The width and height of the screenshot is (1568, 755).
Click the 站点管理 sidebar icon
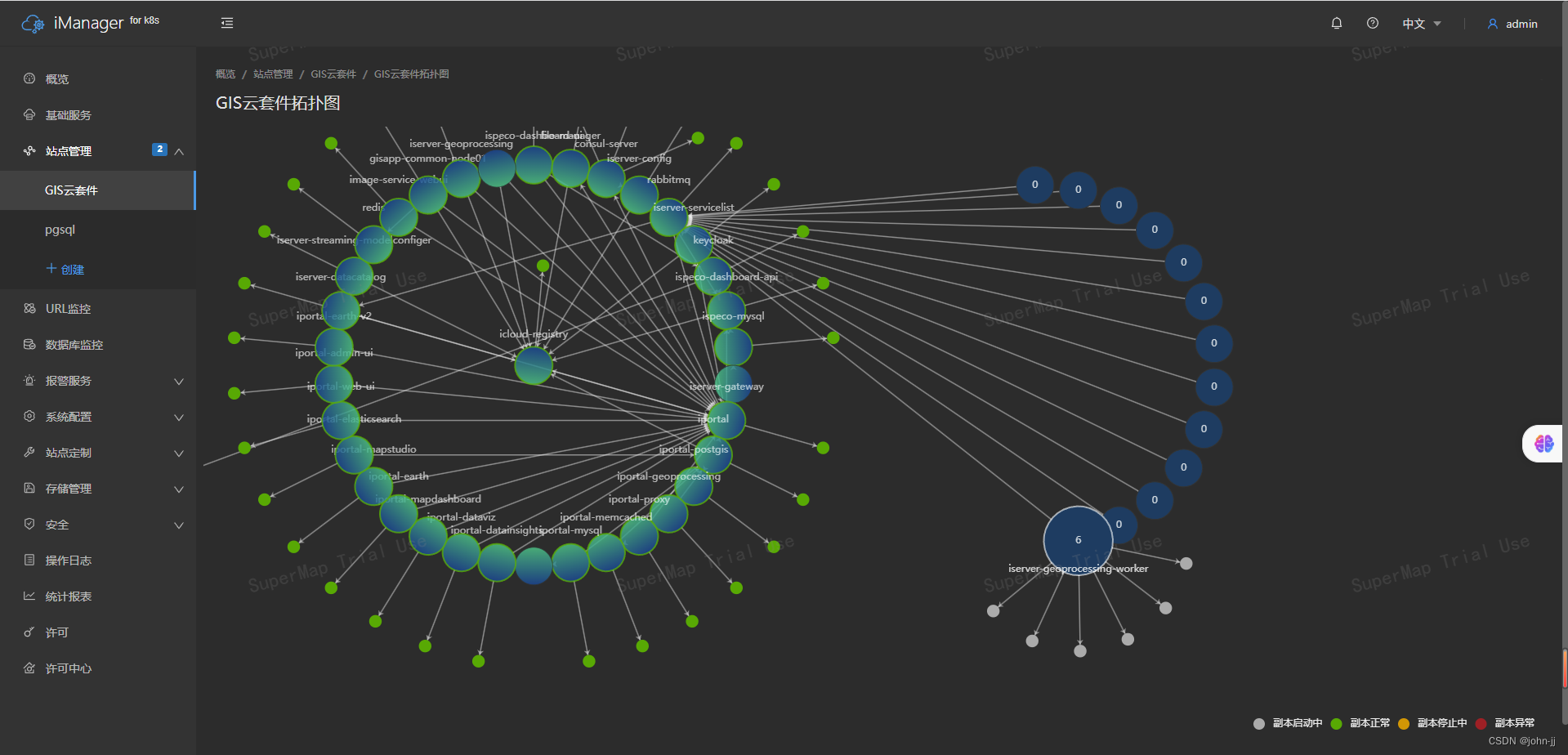(x=29, y=150)
